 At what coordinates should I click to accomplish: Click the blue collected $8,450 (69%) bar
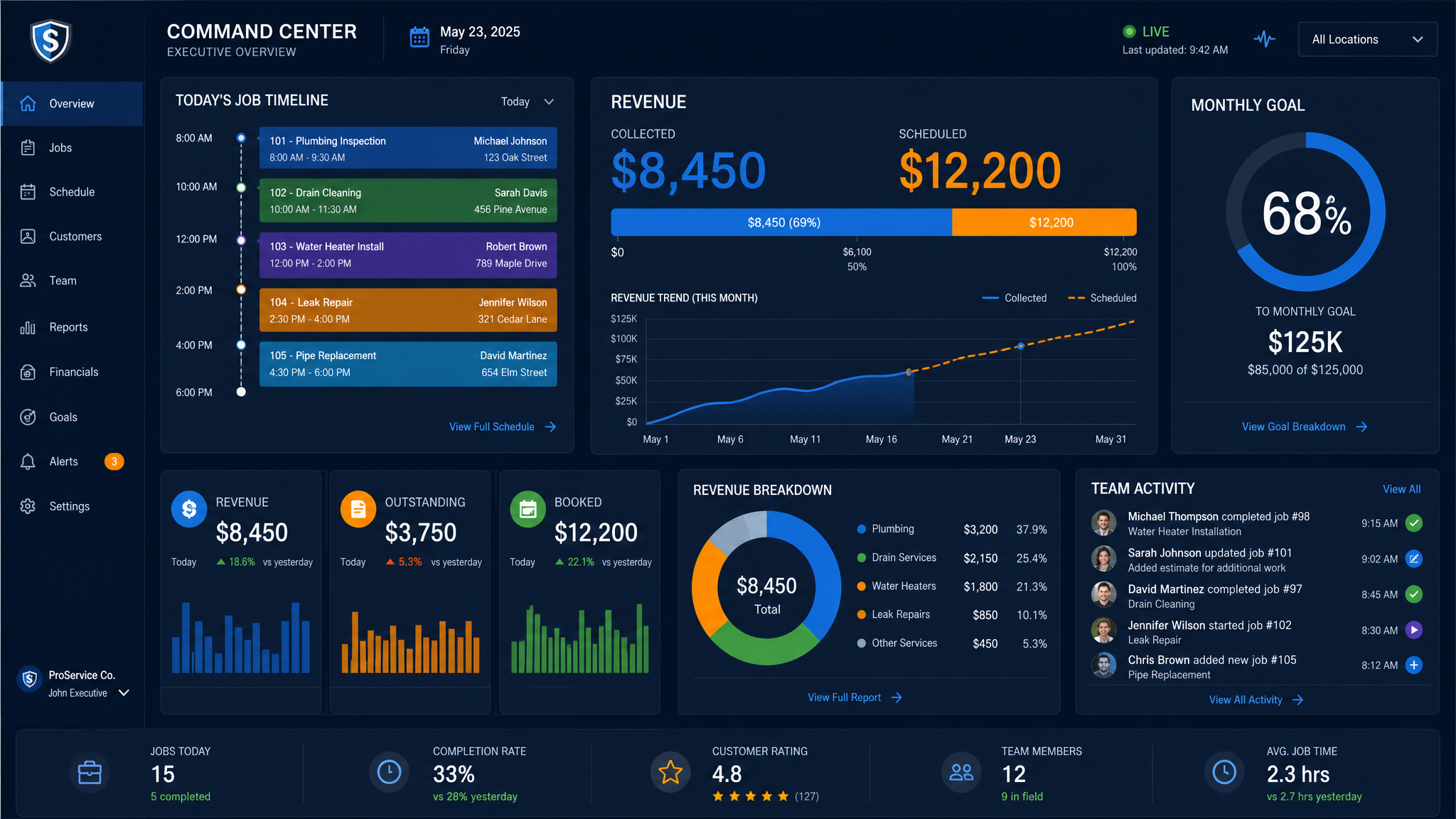[x=781, y=222]
